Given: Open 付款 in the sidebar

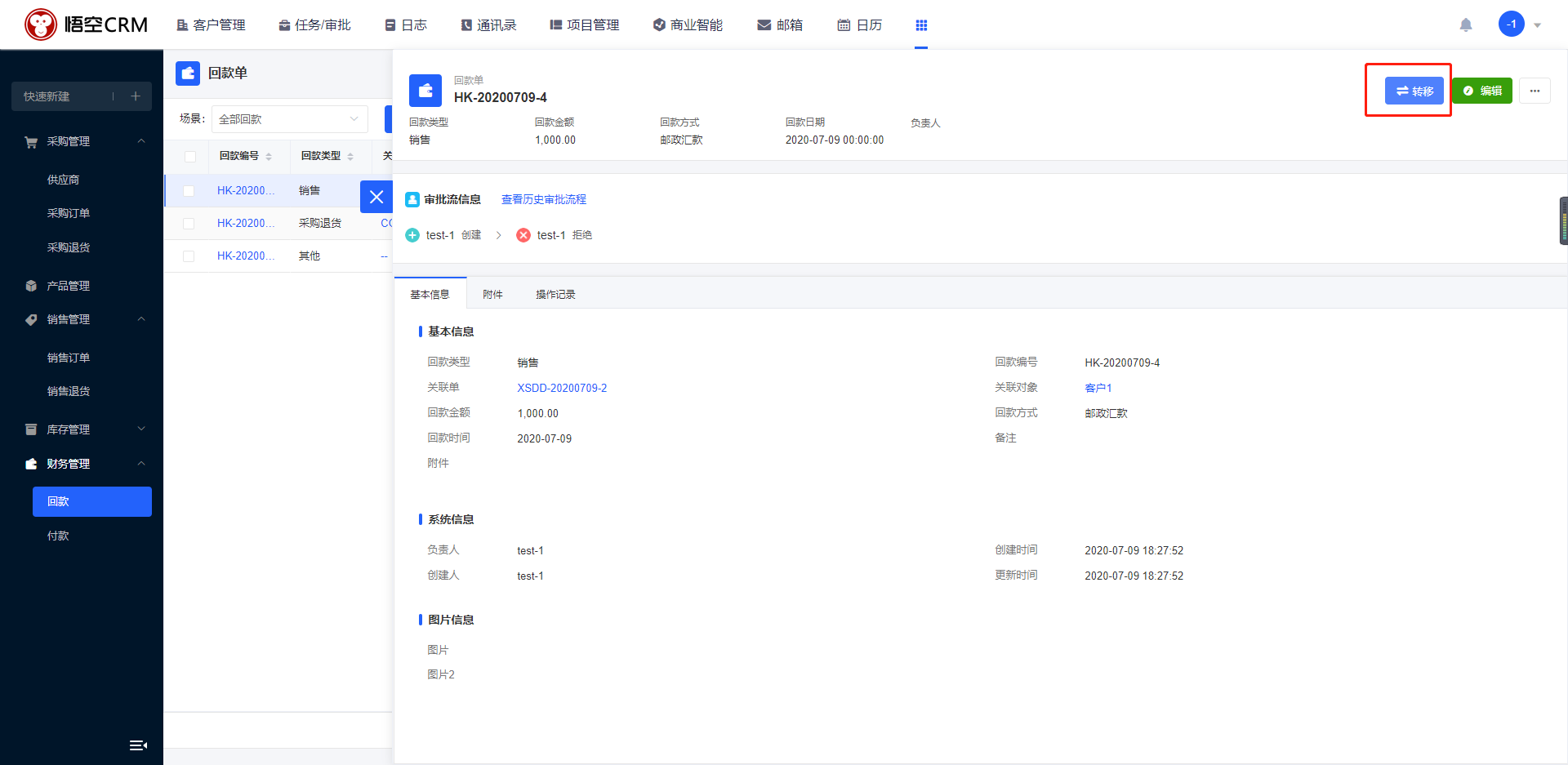Looking at the screenshot, I should [x=58, y=536].
